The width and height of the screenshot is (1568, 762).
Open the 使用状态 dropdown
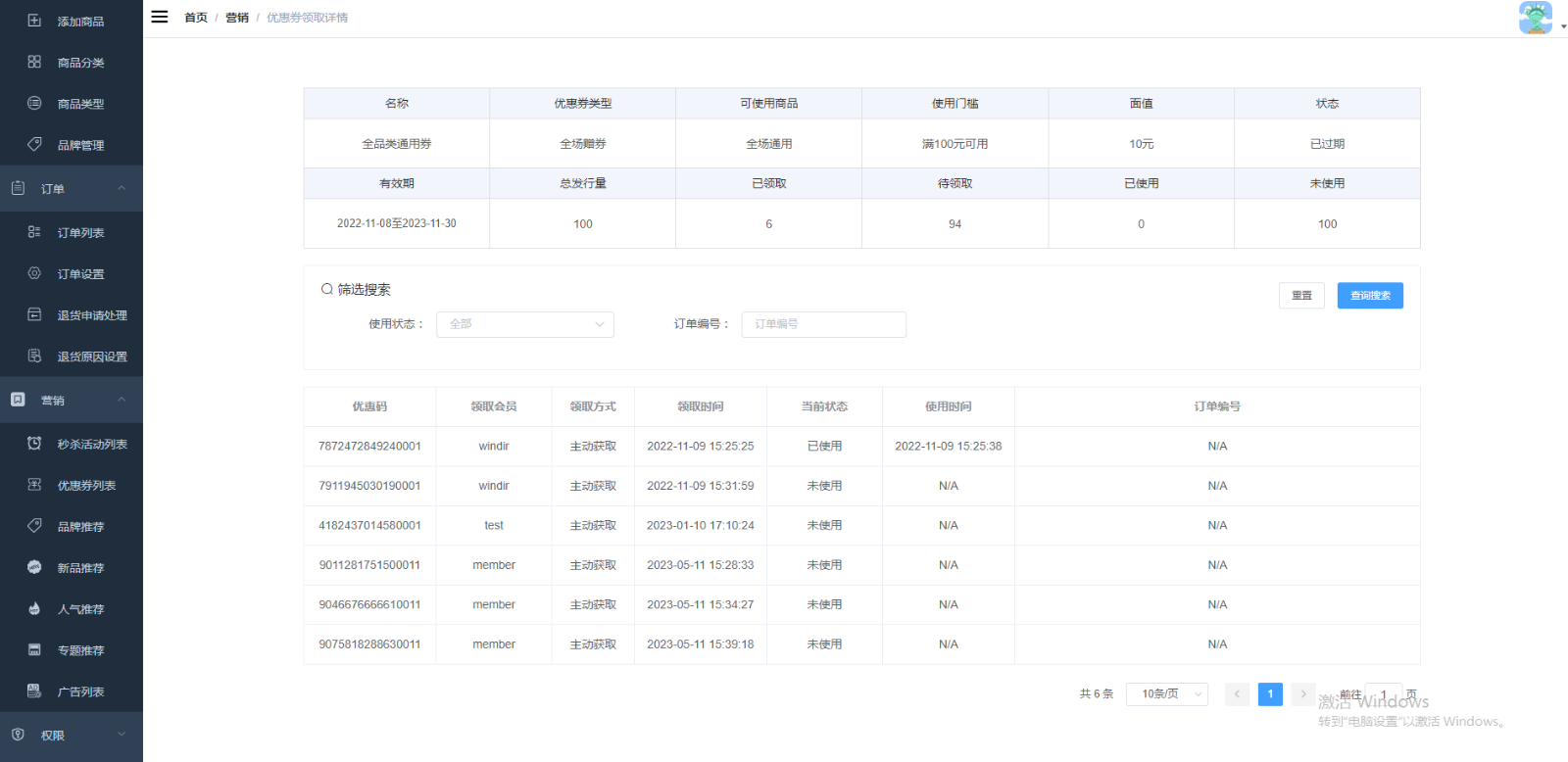pyautogui.click(x=524, y=324)
